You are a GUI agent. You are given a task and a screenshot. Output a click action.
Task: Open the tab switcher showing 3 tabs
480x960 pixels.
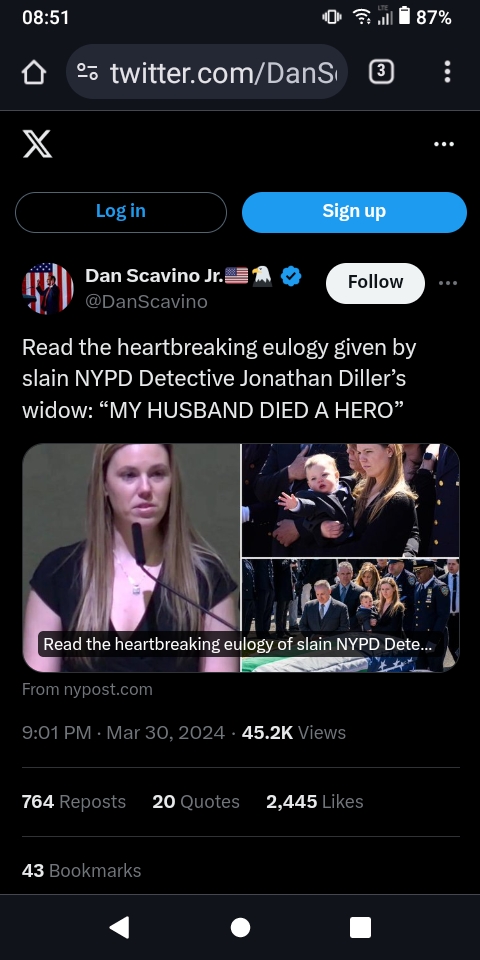(381, 72)
